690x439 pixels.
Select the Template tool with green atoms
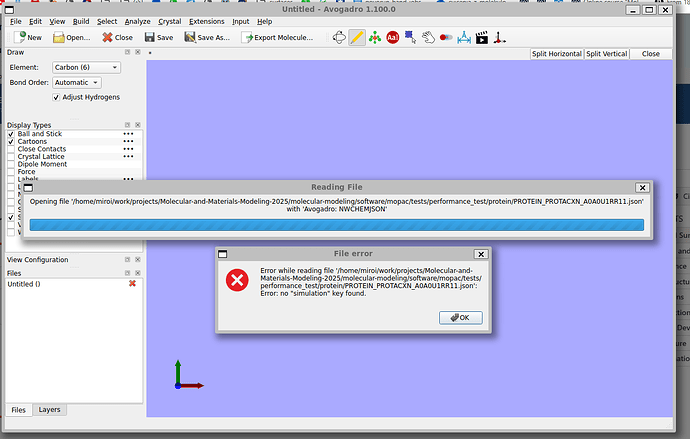click(375, 38)
